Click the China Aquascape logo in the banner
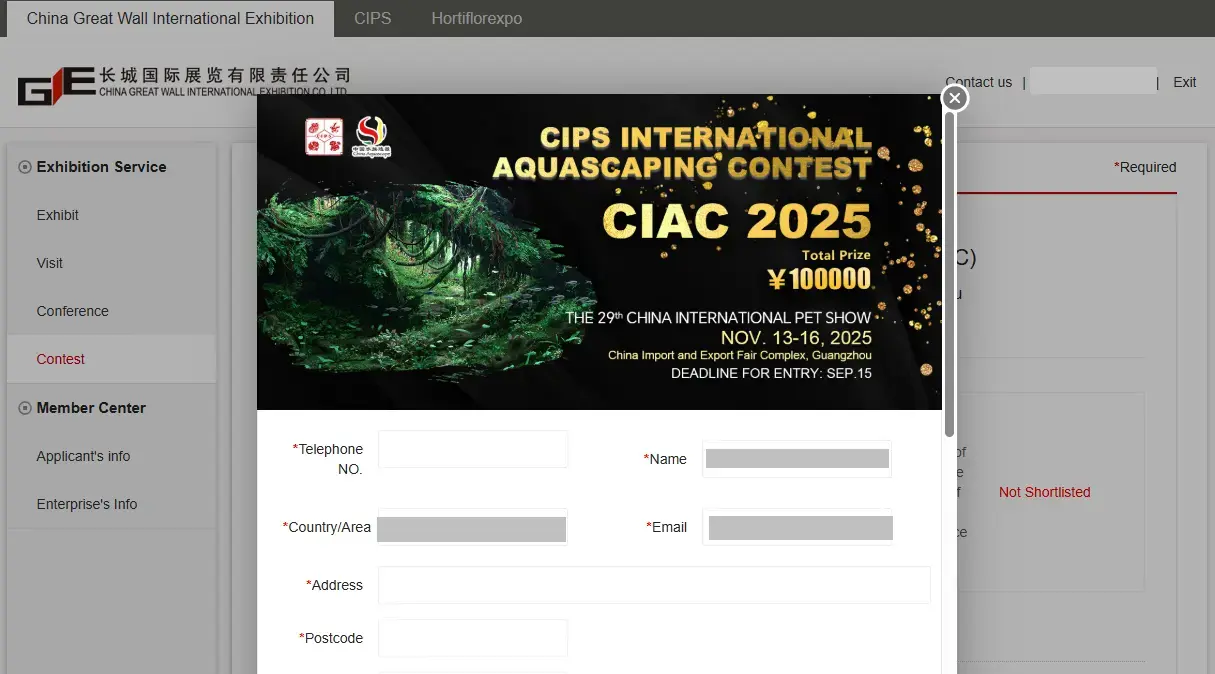Viewport: 1215px width, 674px height. pos(372,137)
